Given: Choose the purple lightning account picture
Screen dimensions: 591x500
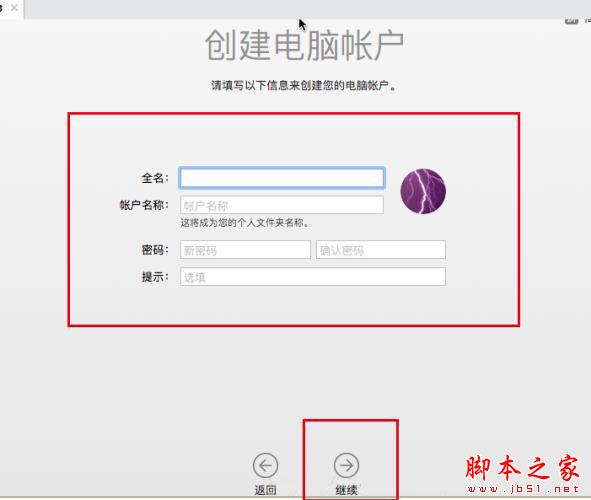Looking at the screenshot, I should 423,191.
